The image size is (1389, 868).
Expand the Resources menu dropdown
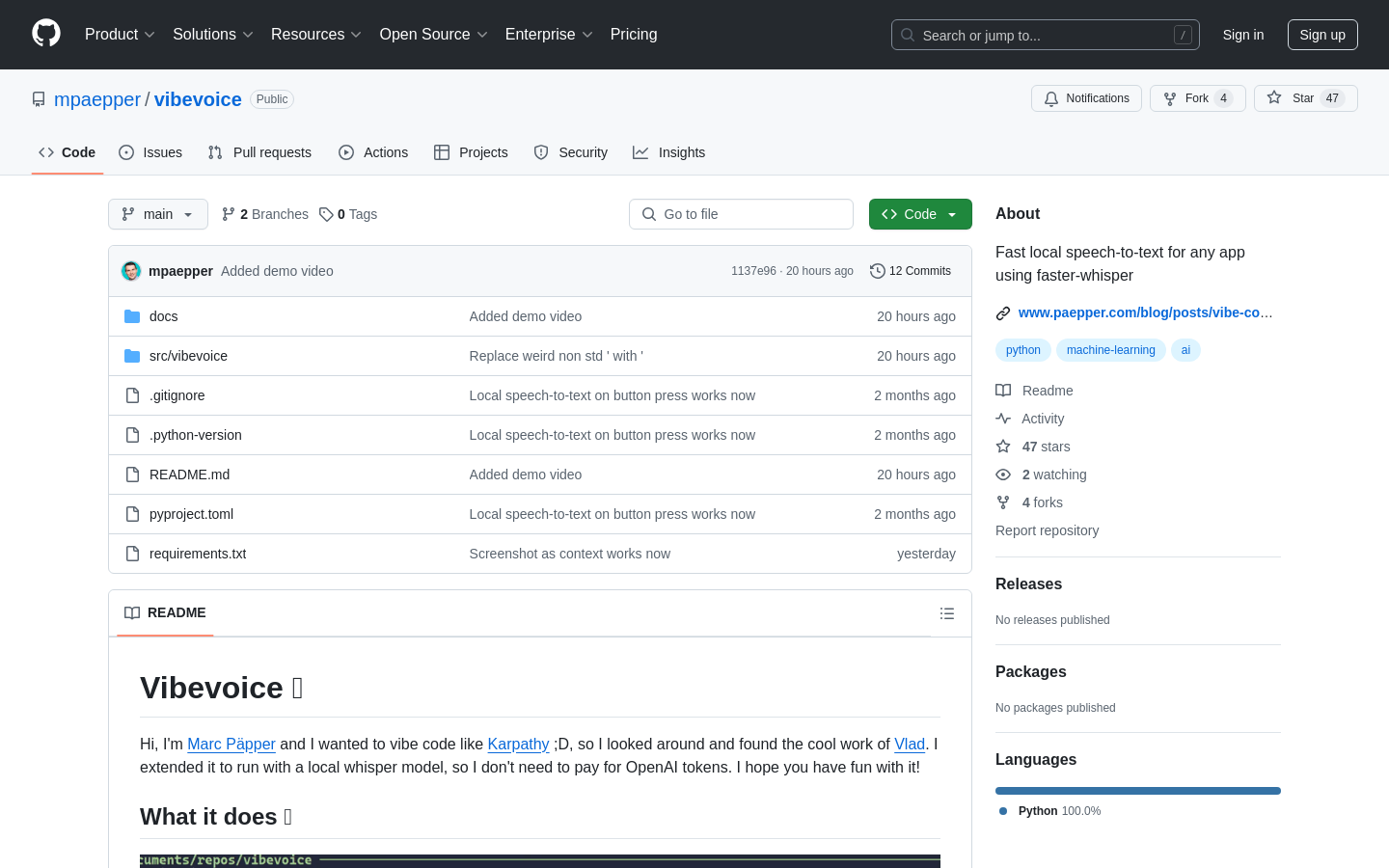click(316, 35)
